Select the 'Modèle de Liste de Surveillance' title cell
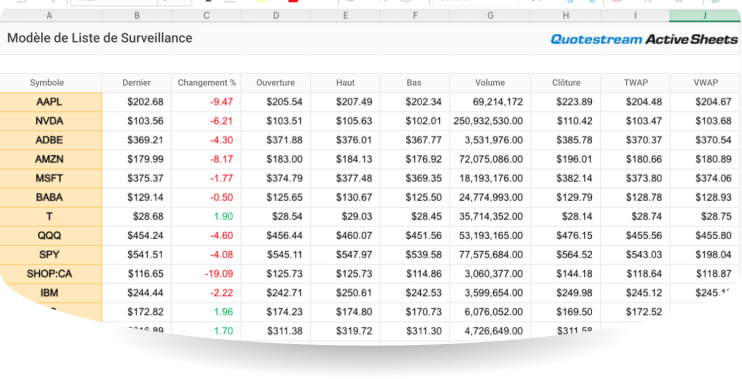This screenshot has width=742, height=379. [100, 38]
